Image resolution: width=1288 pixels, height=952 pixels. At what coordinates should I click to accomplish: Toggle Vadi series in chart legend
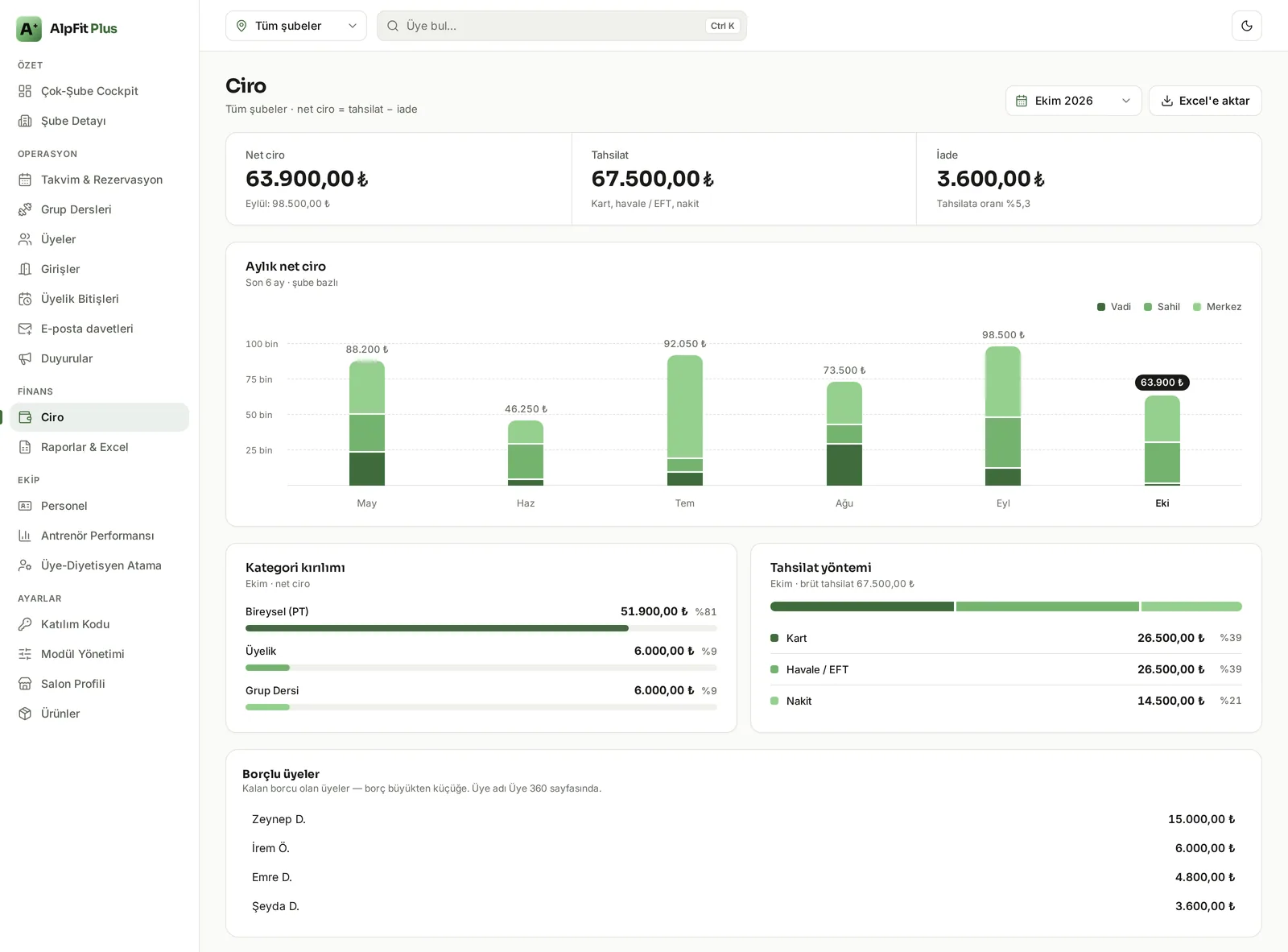point(1114,307)
